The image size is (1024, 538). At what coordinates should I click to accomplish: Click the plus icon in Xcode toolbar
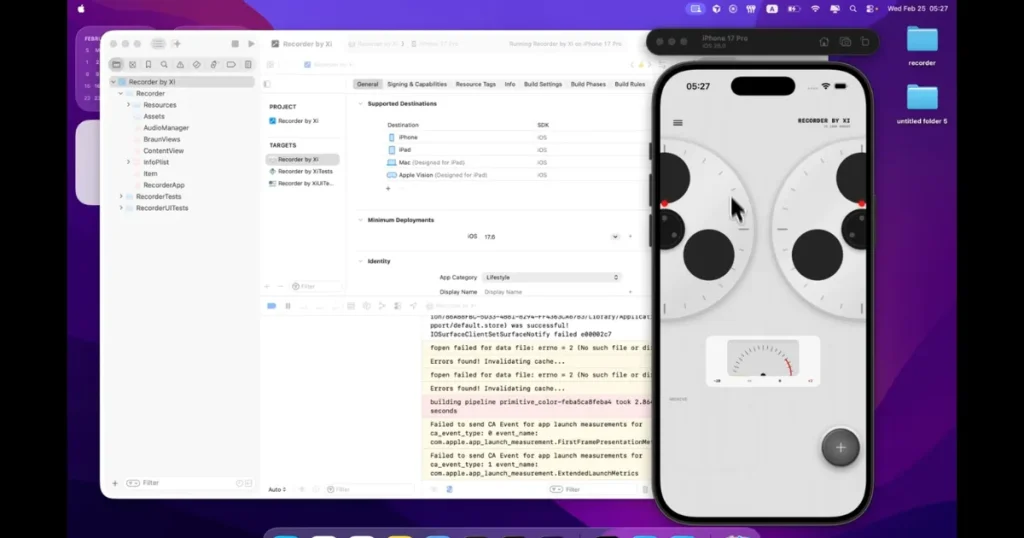[x=176, y=44]
